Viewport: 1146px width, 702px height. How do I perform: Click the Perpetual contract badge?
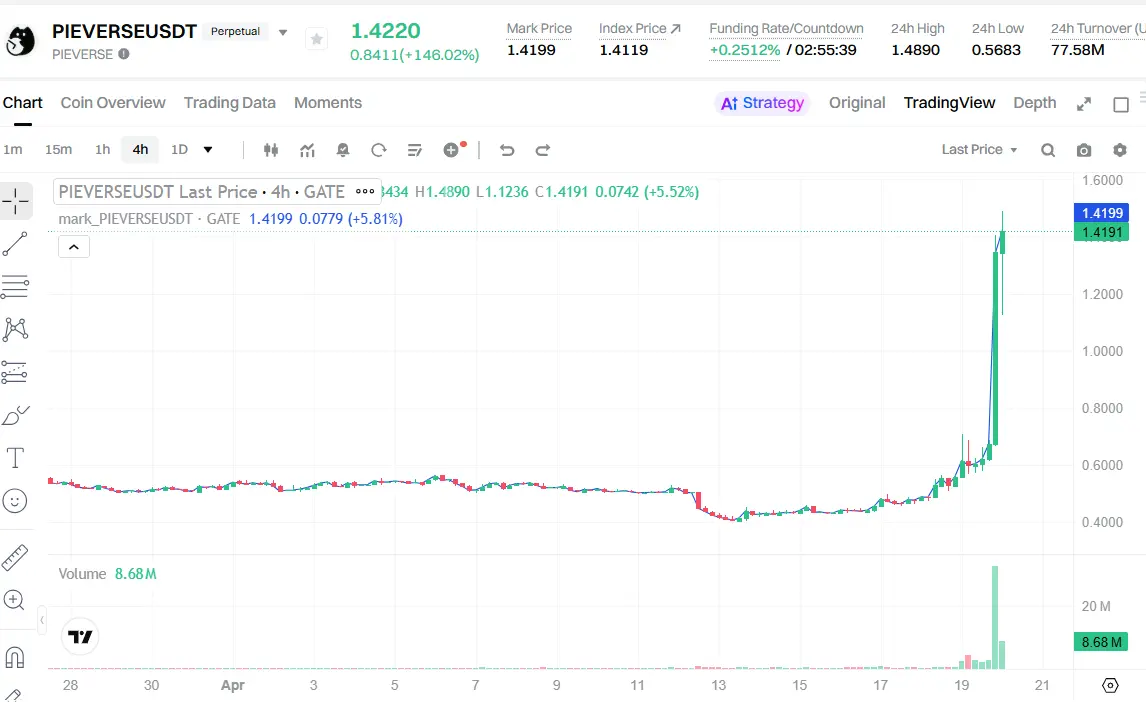(235, 31)
